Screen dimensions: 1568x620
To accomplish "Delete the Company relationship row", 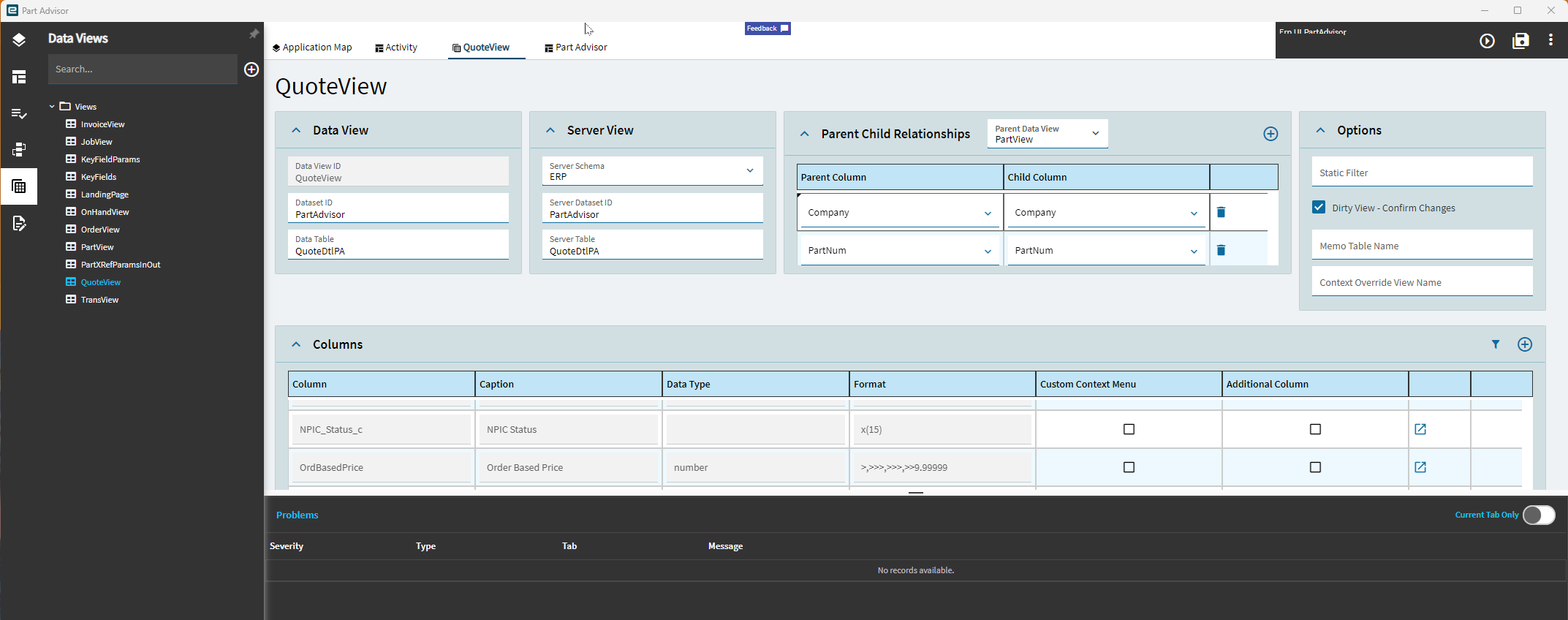I will click(x=1221, y=212).
